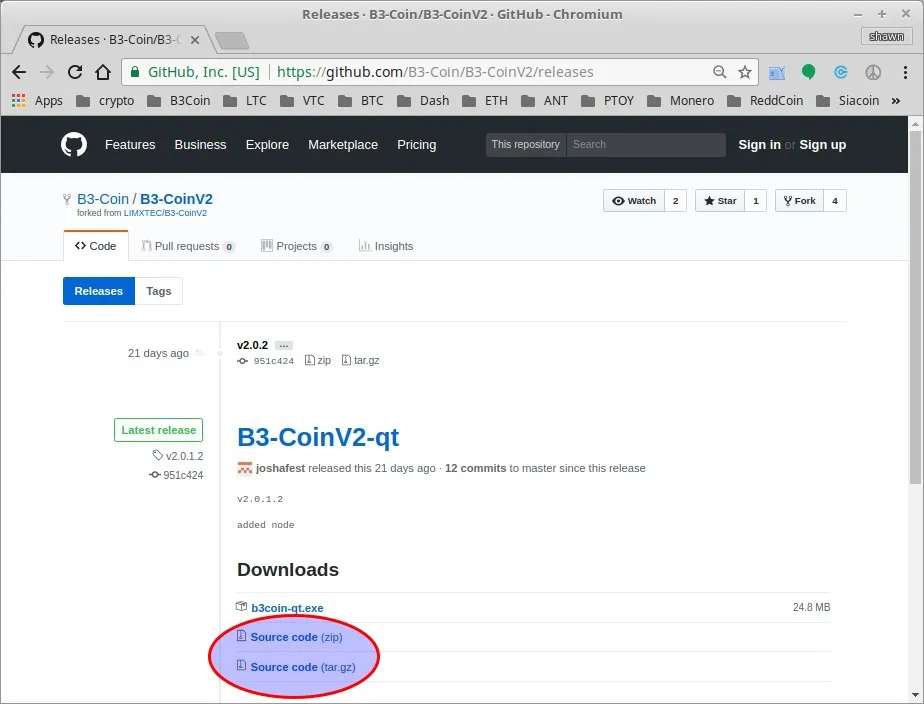Expand the v2.0.2 ellipsis details
Image resolution: width=924 pixels, height=704 pixels.
coord(283,346)
